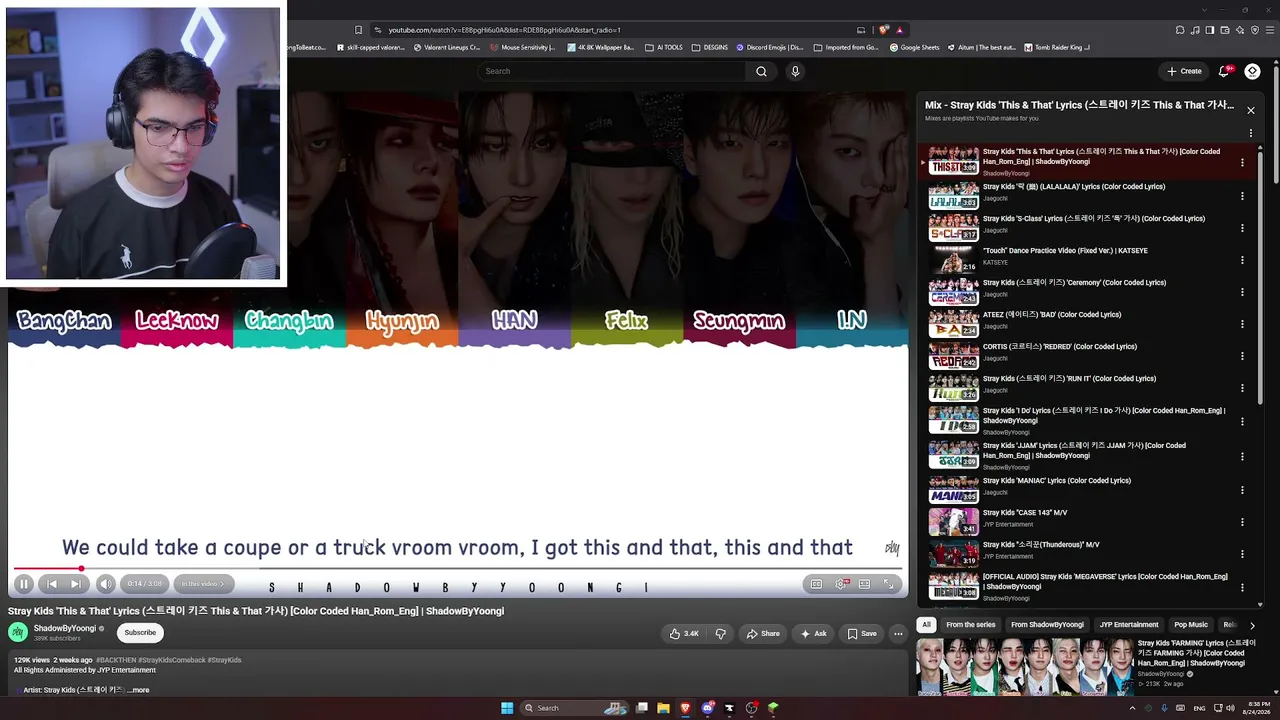The width and height of the screenshot is (1280, 720).
Task: Select 'JYP Entertainment' filter chip
Action: (1129, 625)
